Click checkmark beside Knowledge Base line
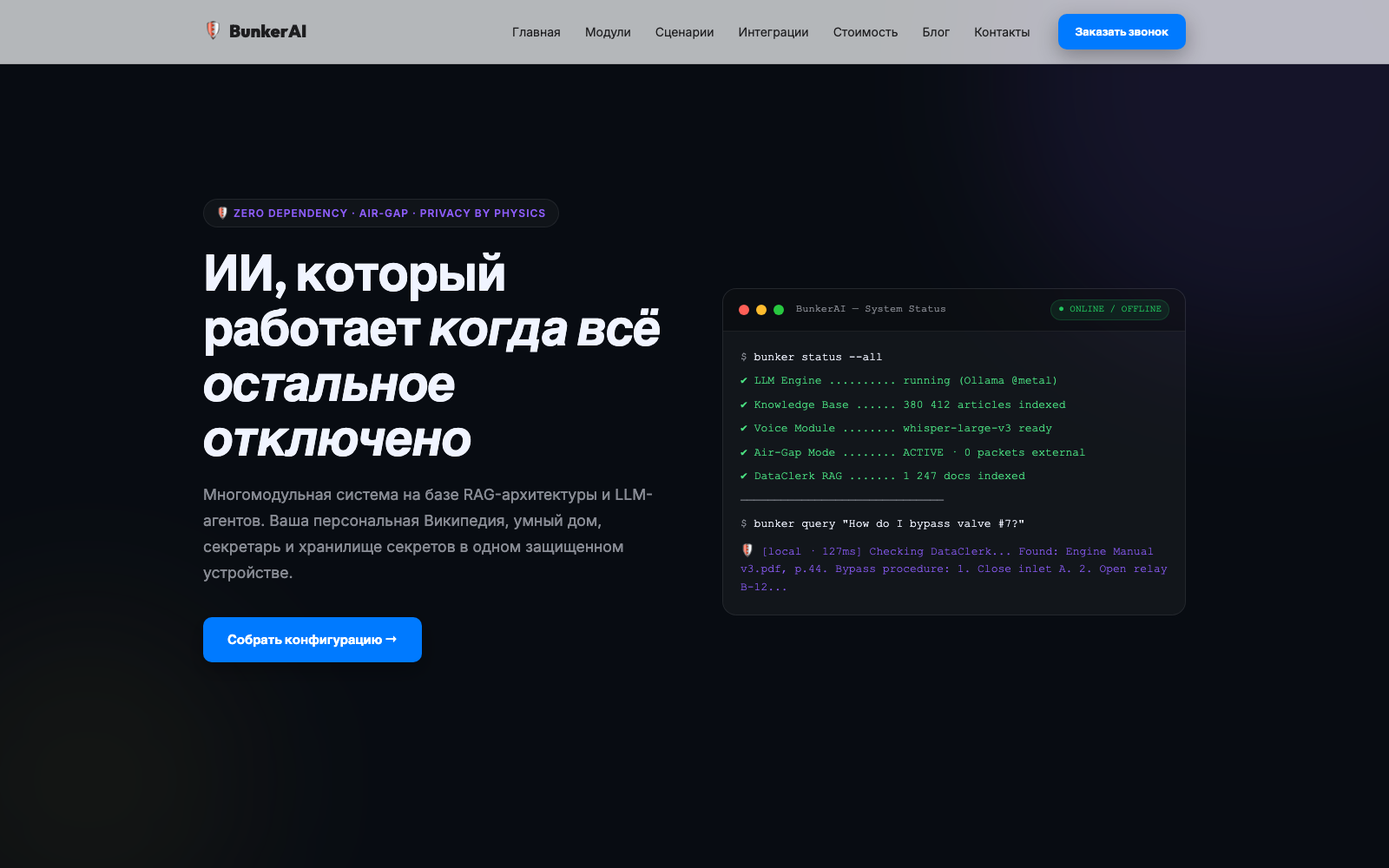1389x868 pixels. pos(744,405)
